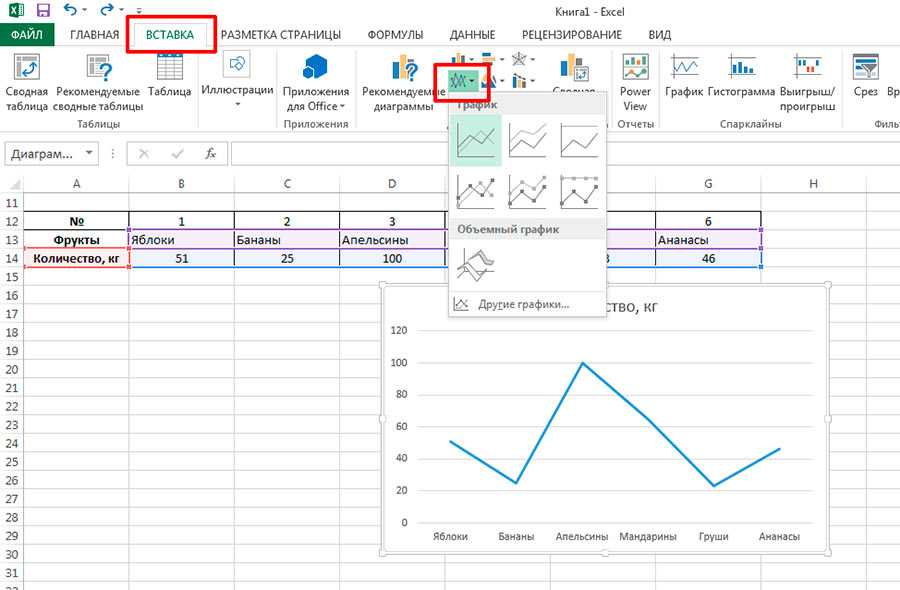Image resolution: width=900 pixels, height=590 pixels.
Task: Open the ДАННЫЕ ribbon tab
Action: 472,34
